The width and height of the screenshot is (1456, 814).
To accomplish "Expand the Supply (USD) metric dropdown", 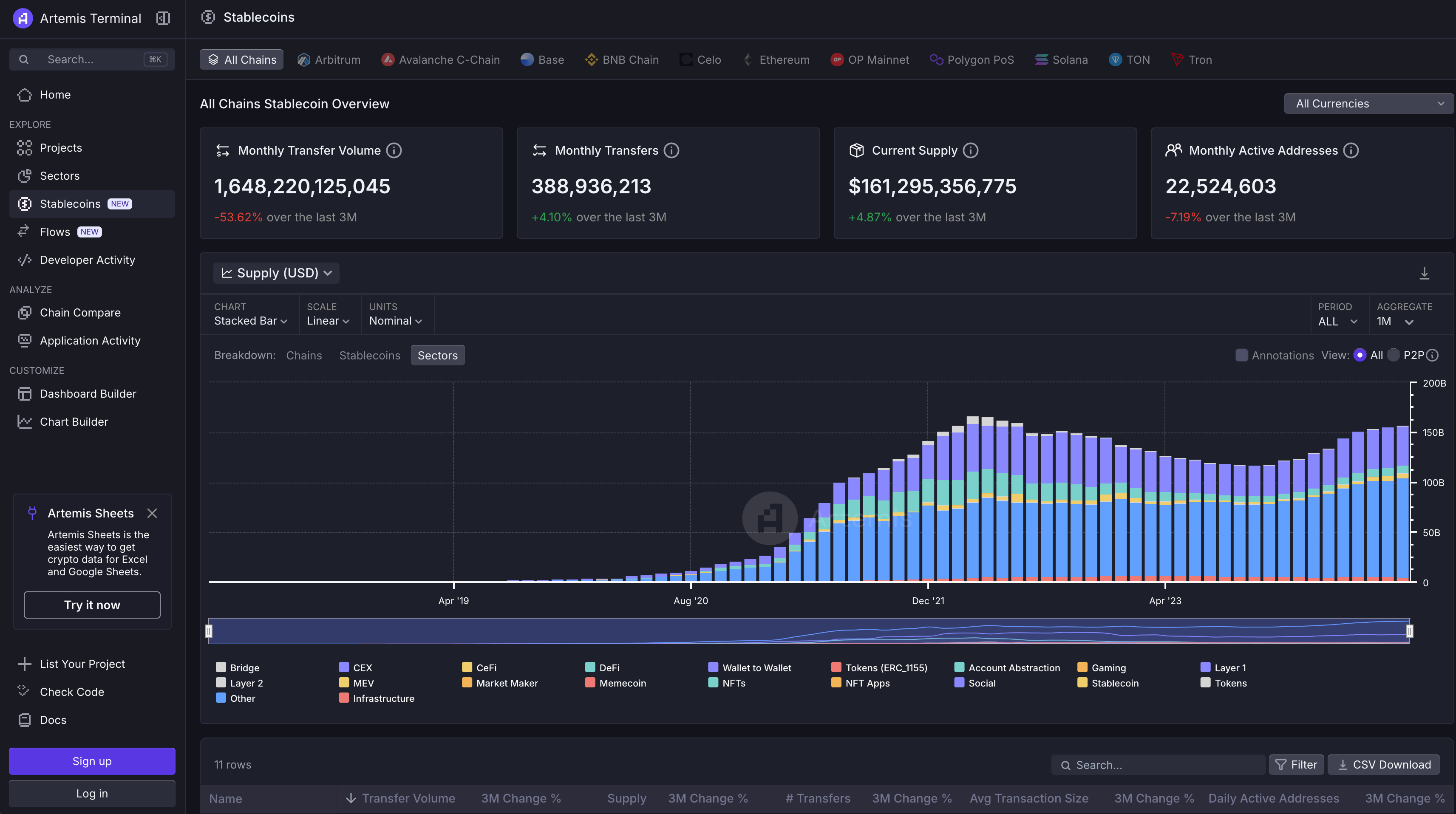I will 276,273.
